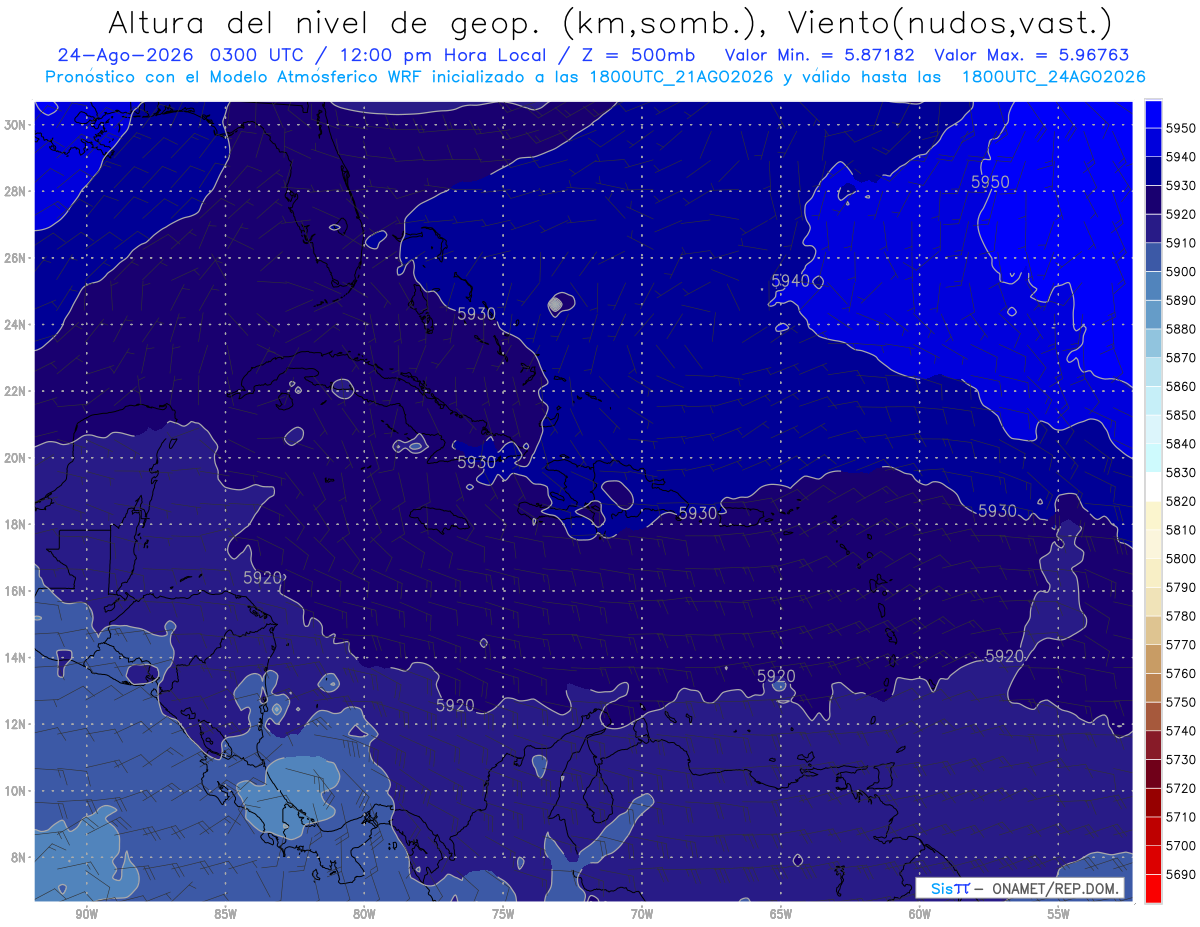Click the 5890 legend value
Screen dimensions: 1200x927
[x=1180, y=300]
